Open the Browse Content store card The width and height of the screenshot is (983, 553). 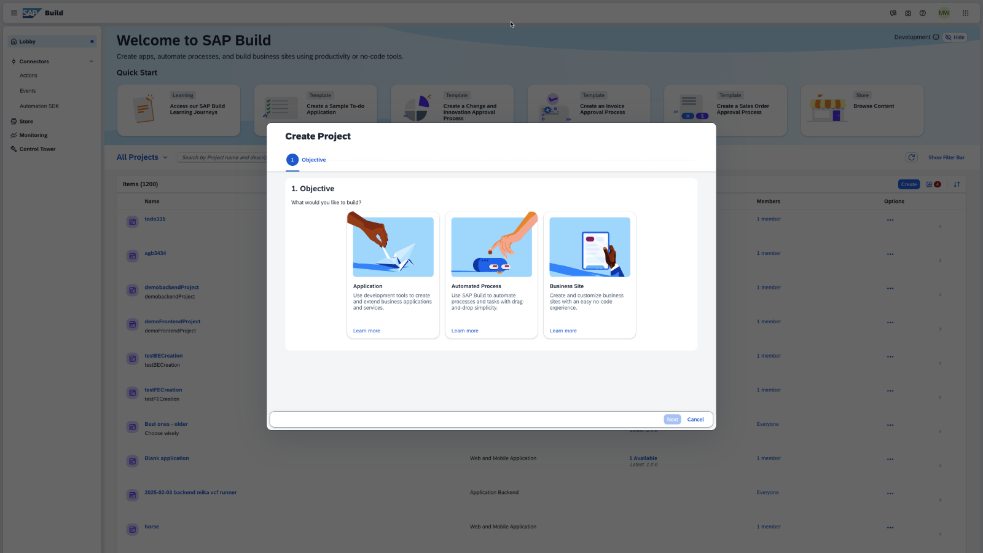[x=862, y=110]
